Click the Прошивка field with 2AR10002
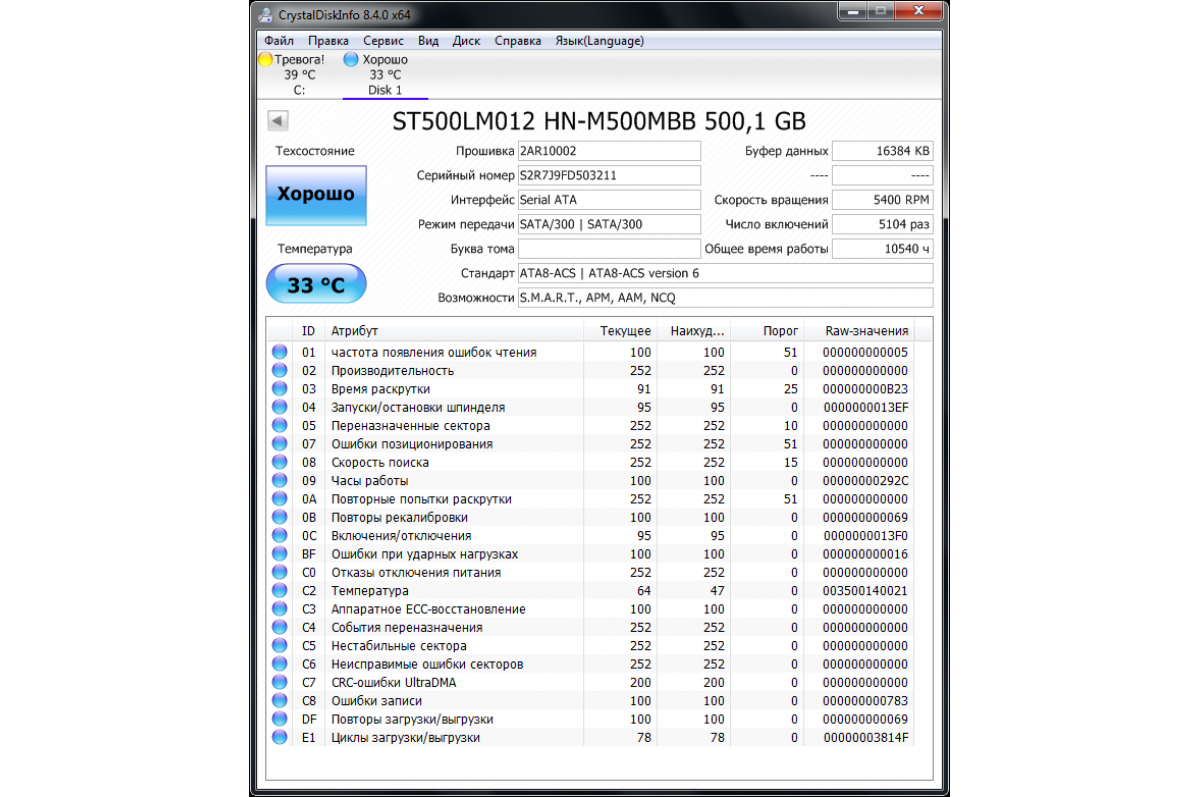The width and height of the screenshot is (1200, 797). 609,151
